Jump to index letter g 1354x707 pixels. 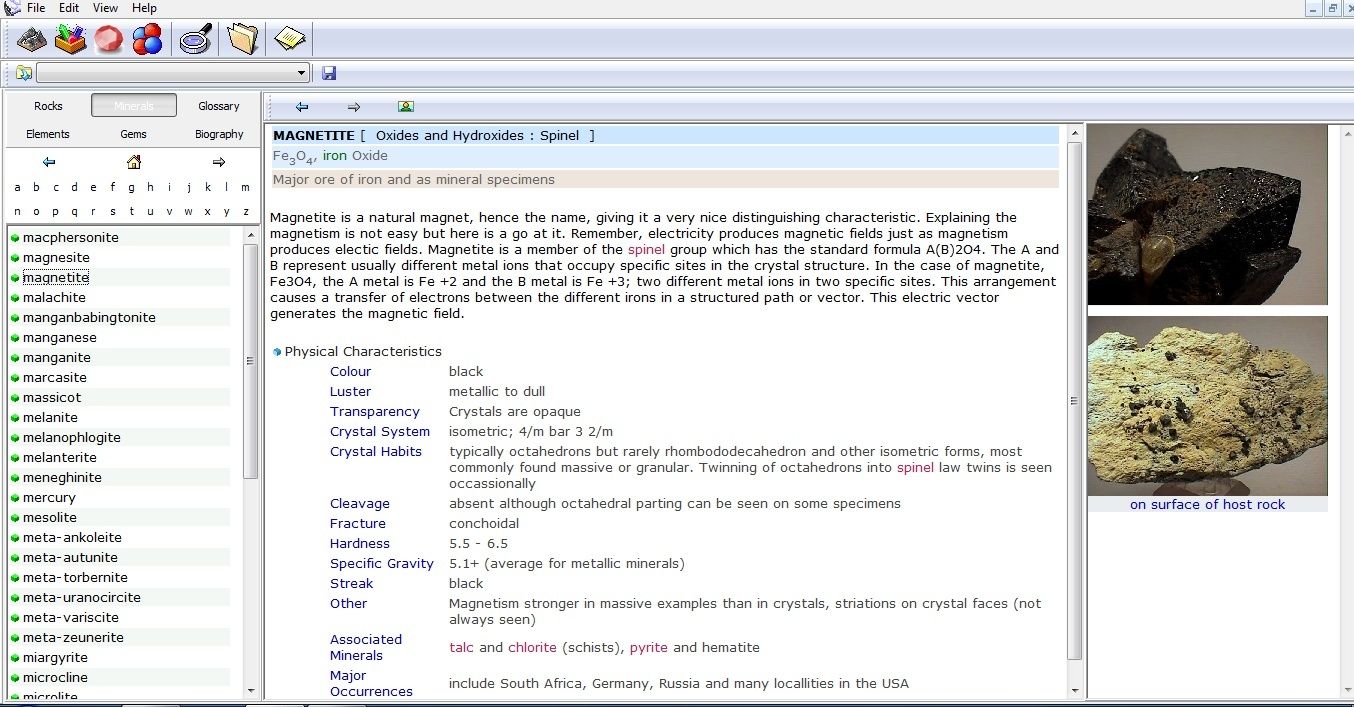[131, 187]
